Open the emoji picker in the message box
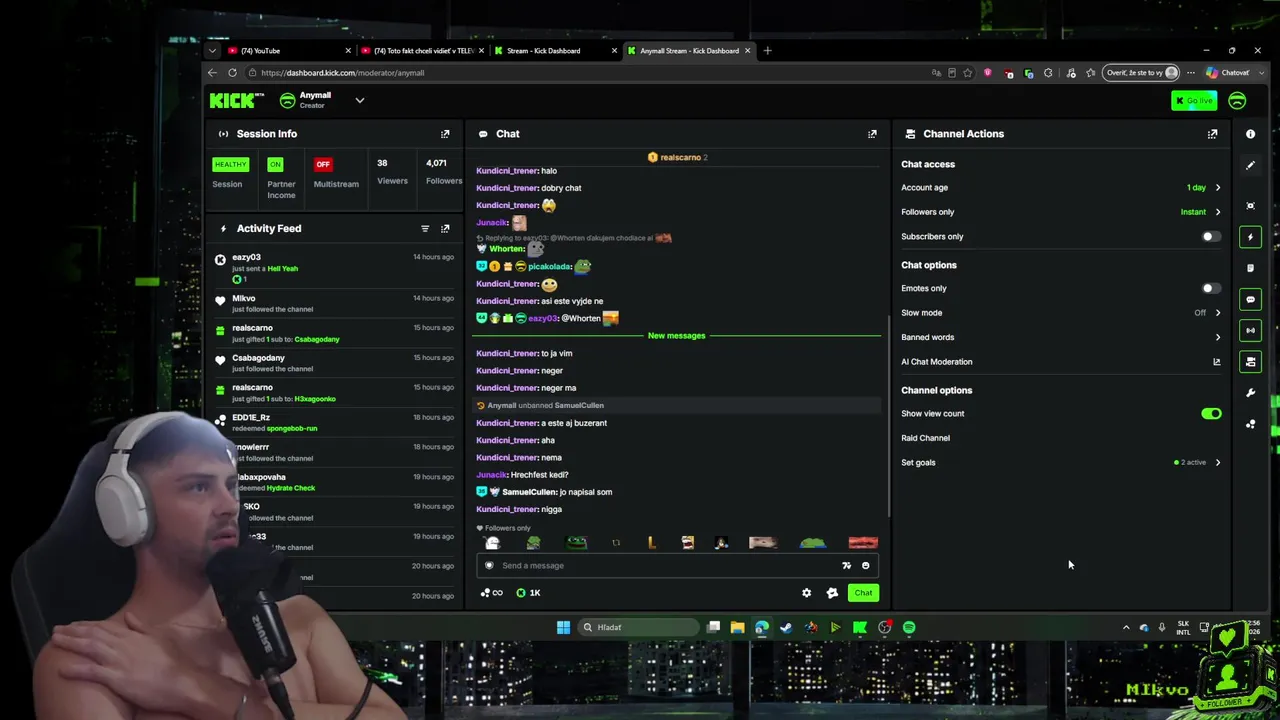Image resolution: width=1280 pixels, height=720 pixels. pos(866,566)
